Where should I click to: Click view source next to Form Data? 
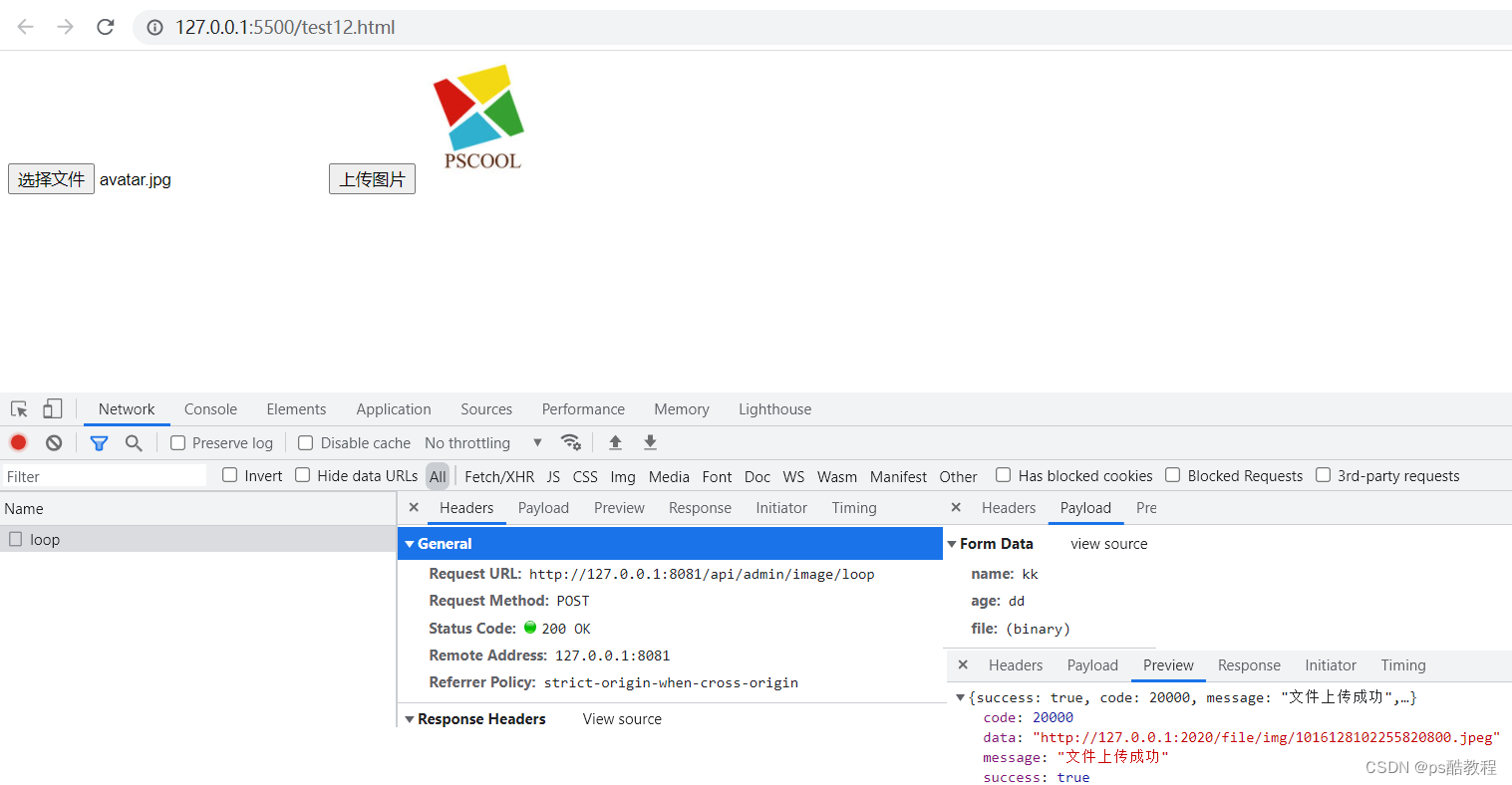click(1108, 544)
